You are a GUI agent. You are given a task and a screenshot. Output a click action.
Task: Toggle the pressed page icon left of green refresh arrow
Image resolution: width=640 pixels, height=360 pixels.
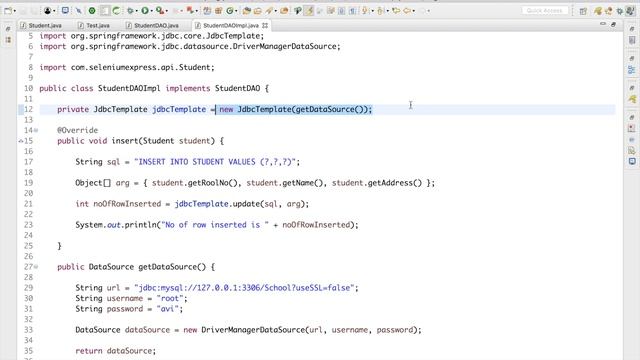tap(105, 11)
